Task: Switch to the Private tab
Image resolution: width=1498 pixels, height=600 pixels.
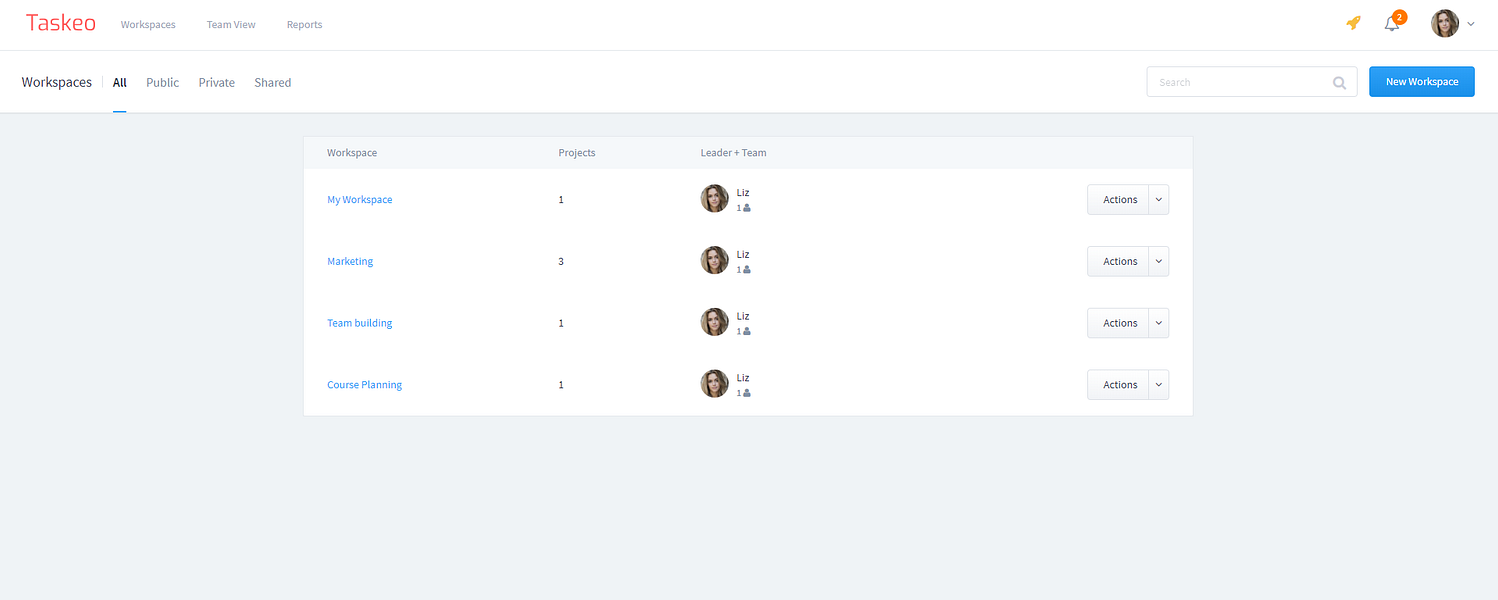Action: point(217,83)
